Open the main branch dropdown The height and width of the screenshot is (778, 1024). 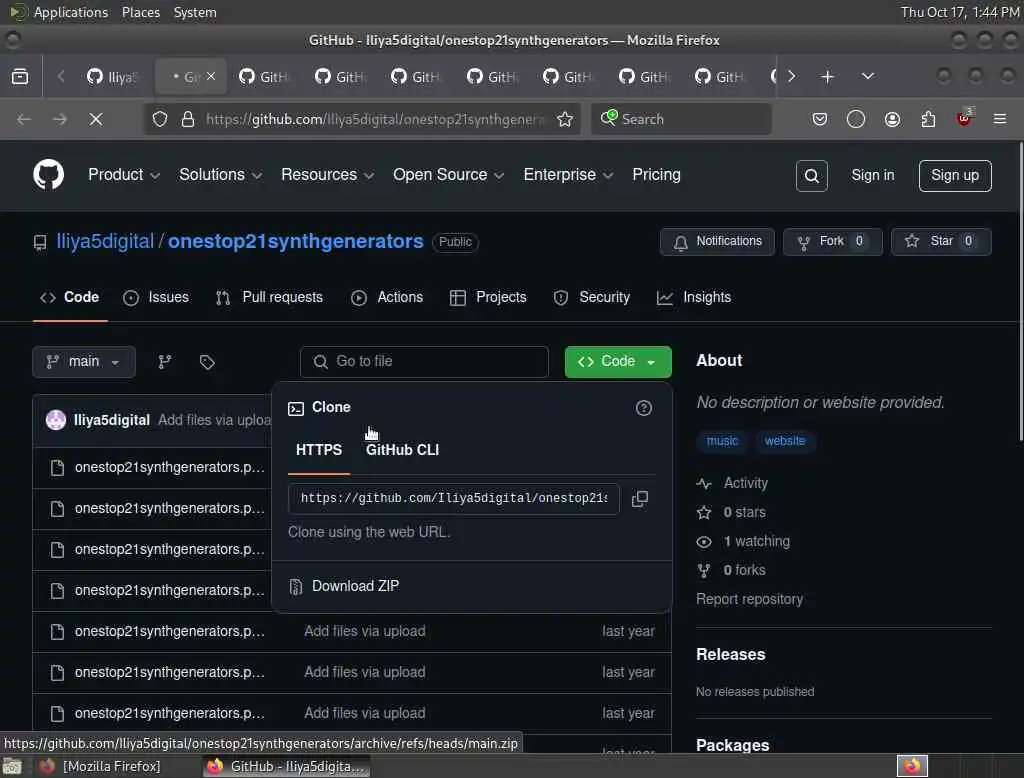click(84, 362)
